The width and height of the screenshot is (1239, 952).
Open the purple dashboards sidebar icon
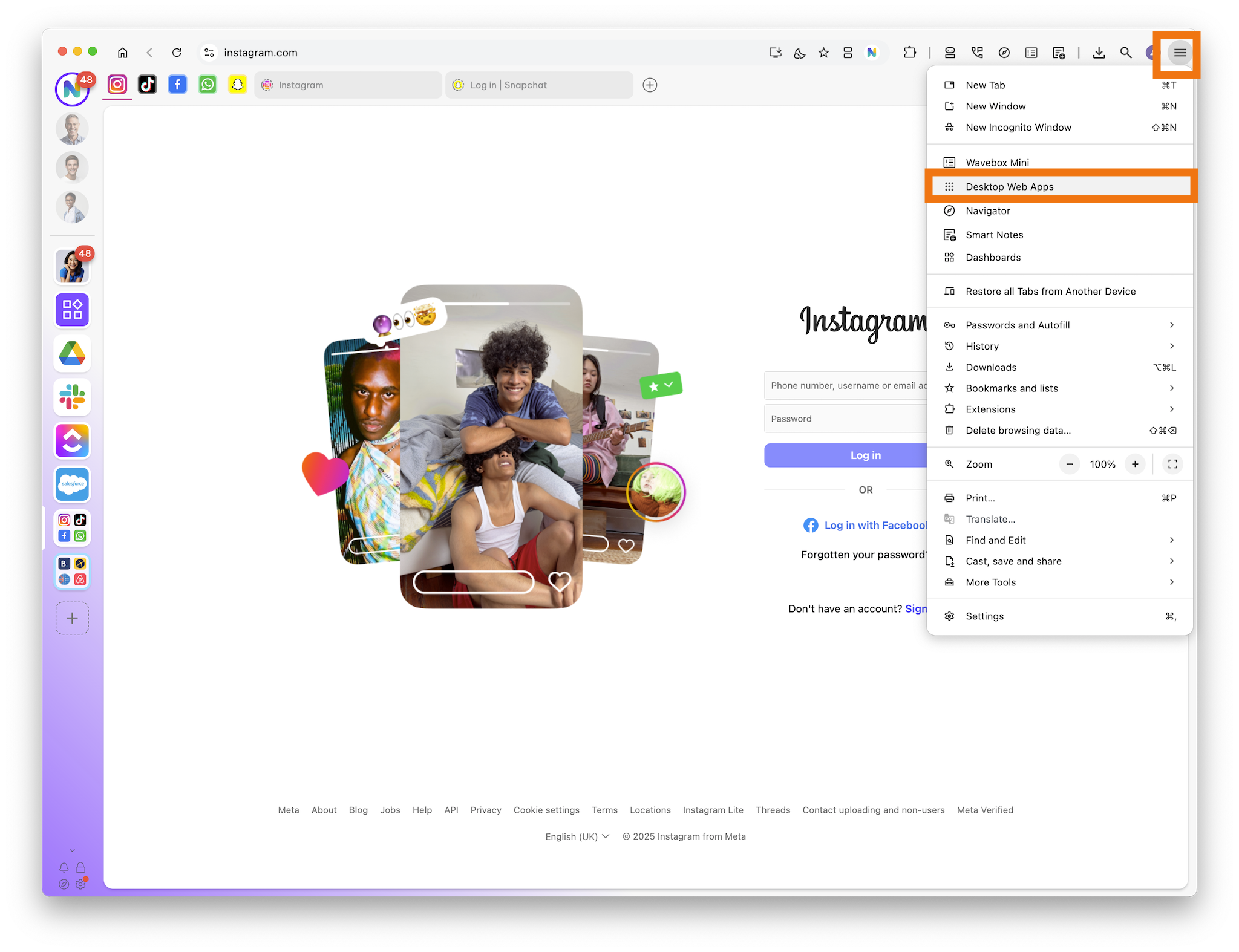coord(73,310)
